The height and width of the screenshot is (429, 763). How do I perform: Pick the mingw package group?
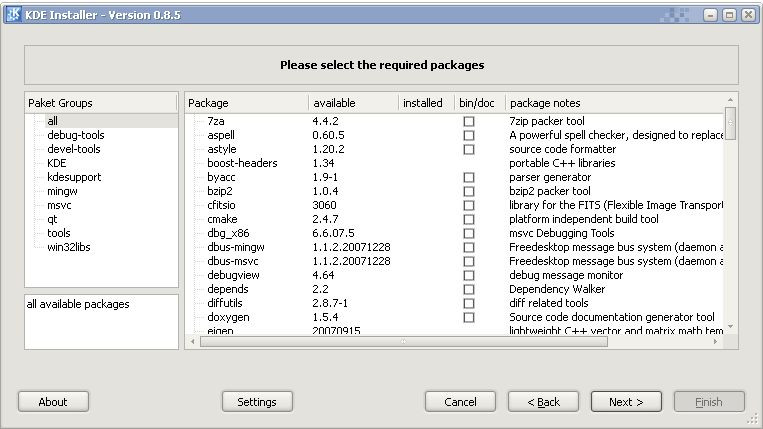62,191
